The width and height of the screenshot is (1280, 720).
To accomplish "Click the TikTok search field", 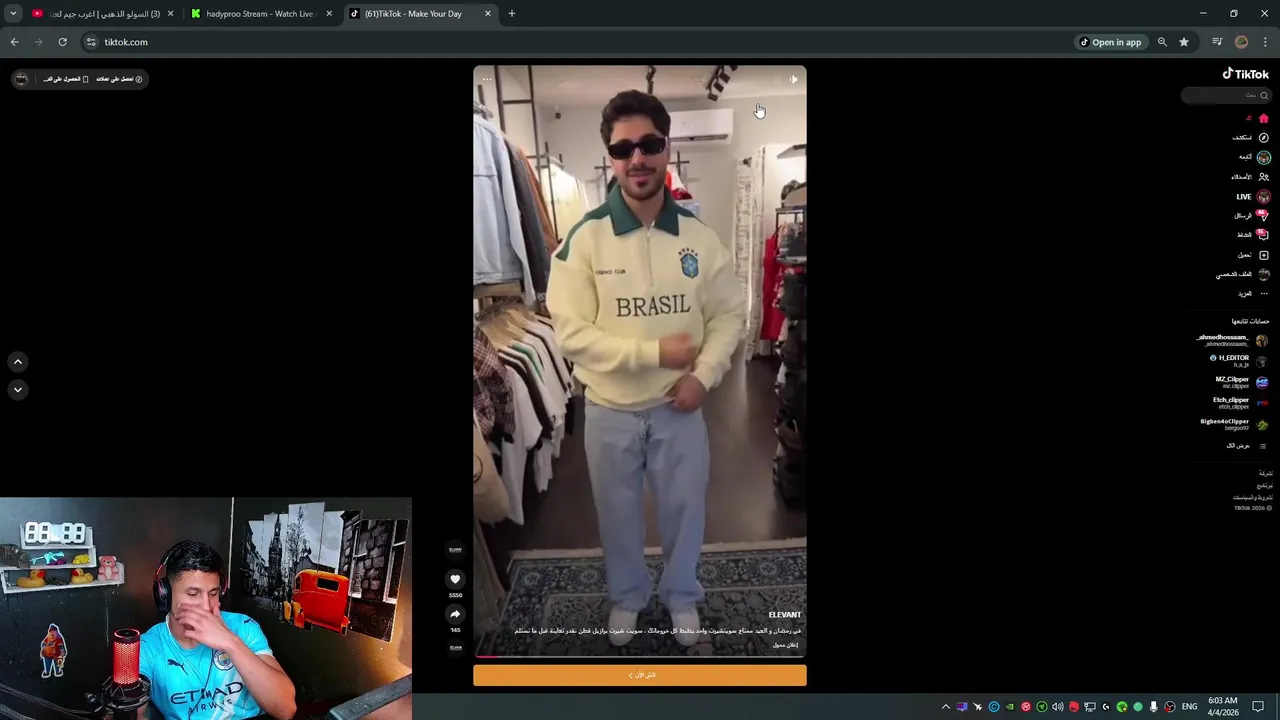I will coord(1226,95).
